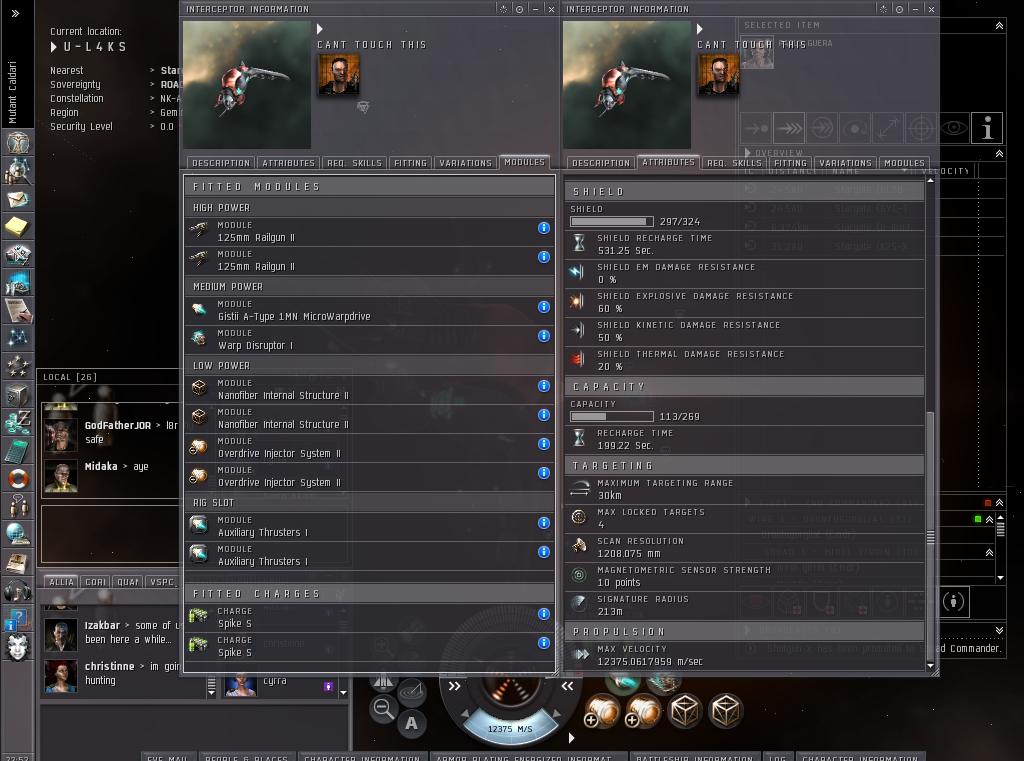Switch to Fitting tab in left info window

[410, 163]
